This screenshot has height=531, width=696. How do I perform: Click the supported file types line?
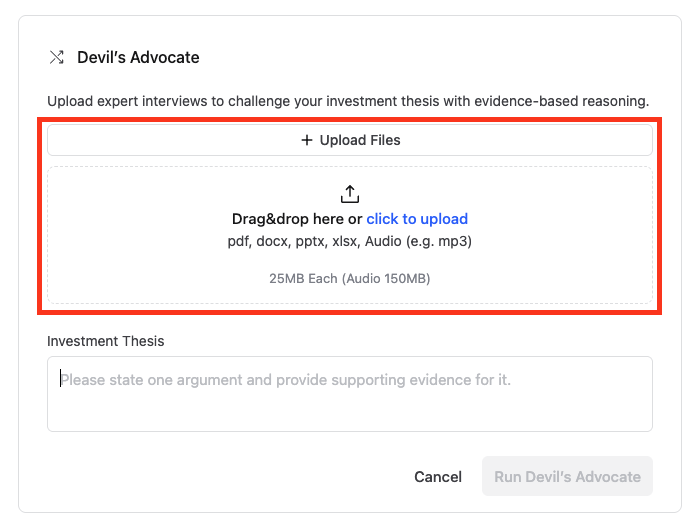point(350,241)
